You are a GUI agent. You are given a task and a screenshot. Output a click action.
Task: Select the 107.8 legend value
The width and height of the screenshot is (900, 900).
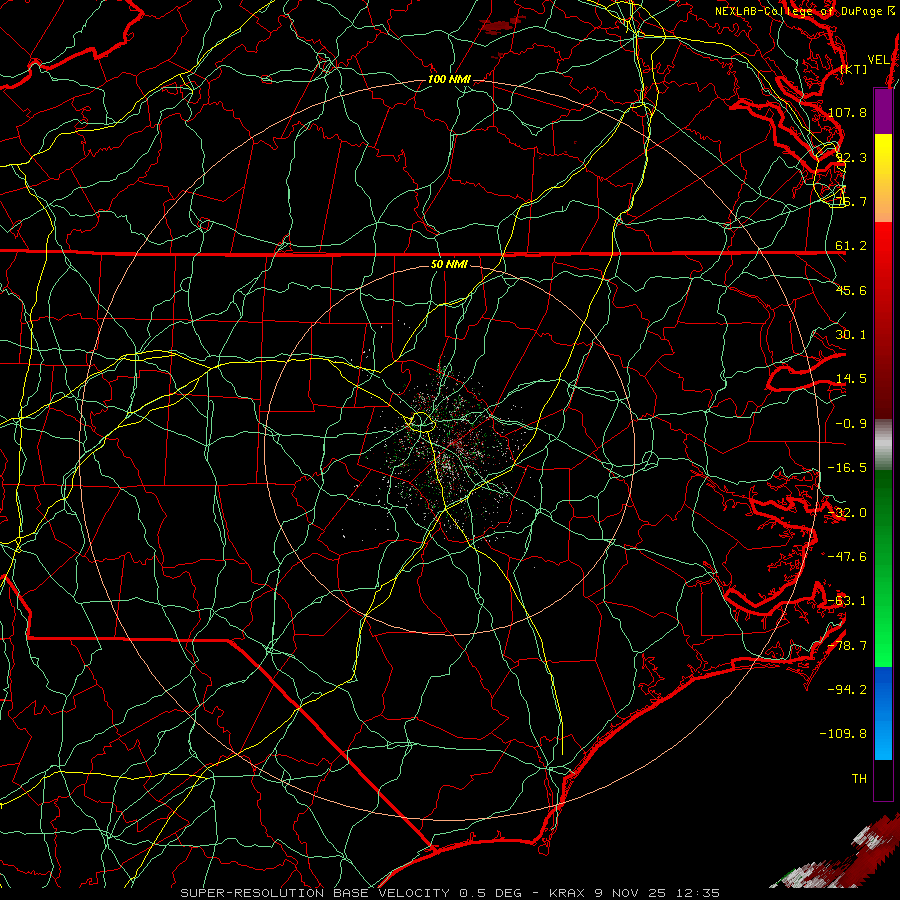847,112
